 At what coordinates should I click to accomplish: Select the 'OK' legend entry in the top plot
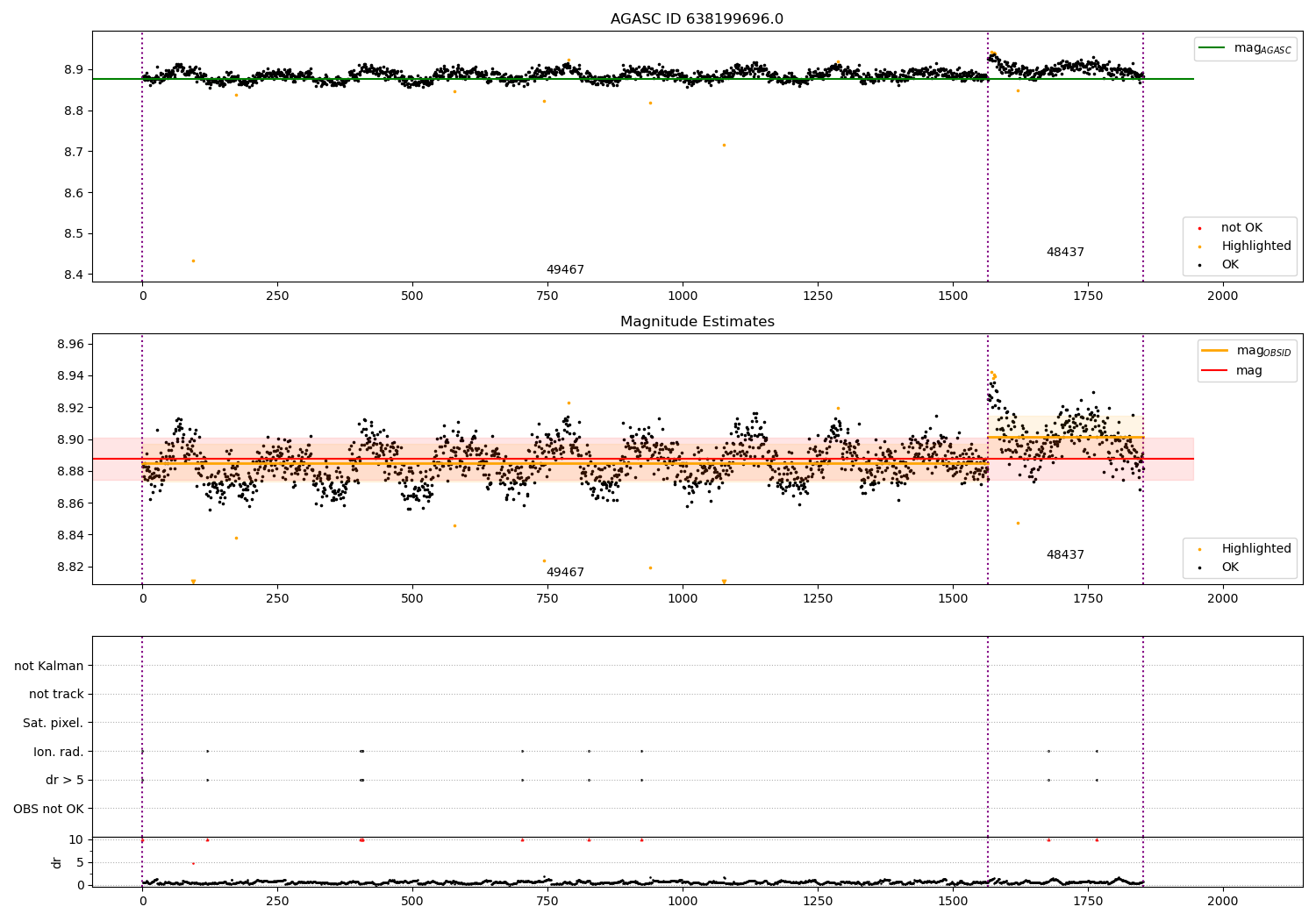[x=1230, y=265]
